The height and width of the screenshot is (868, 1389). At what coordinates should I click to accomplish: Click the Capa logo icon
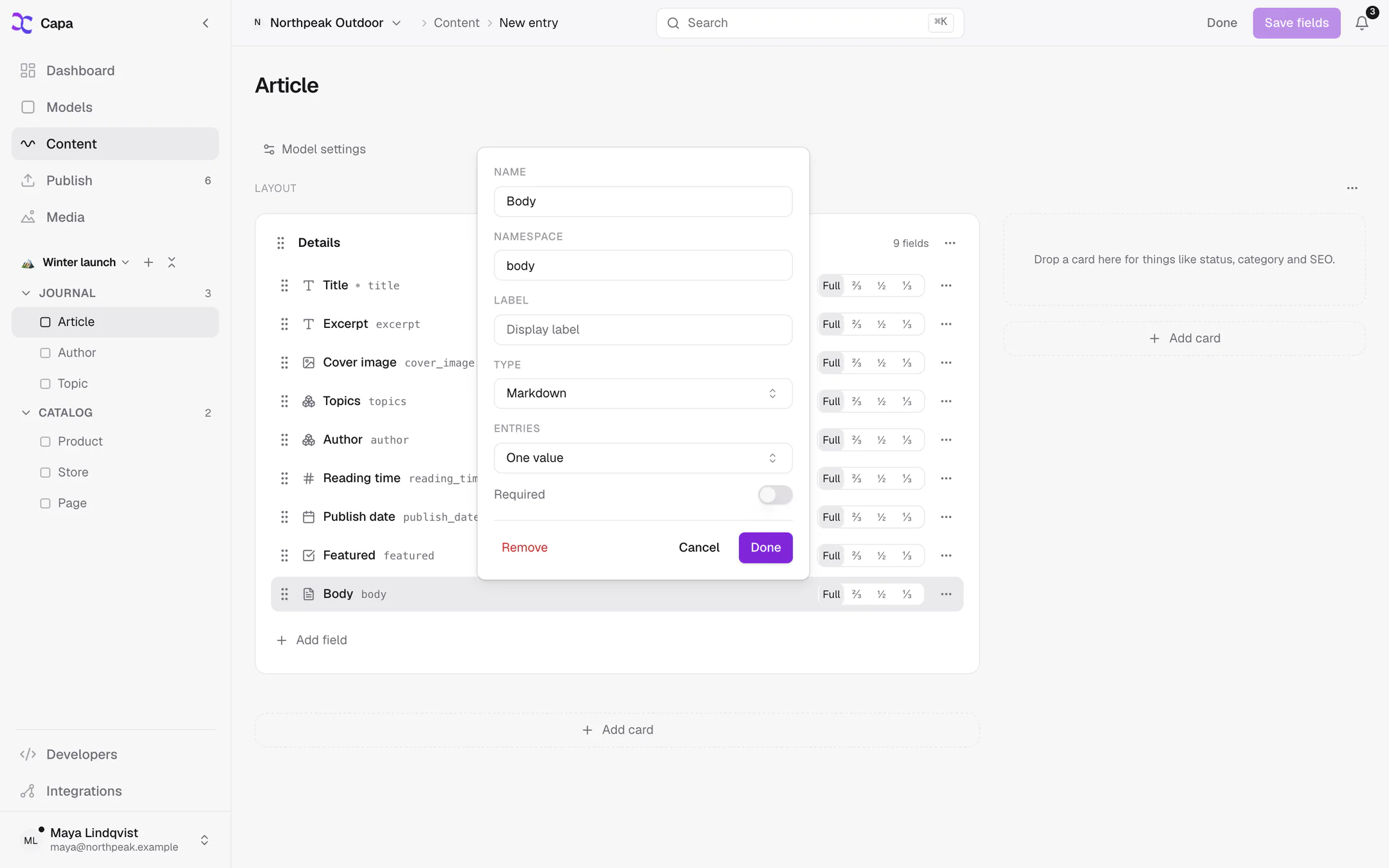[22, 23]
